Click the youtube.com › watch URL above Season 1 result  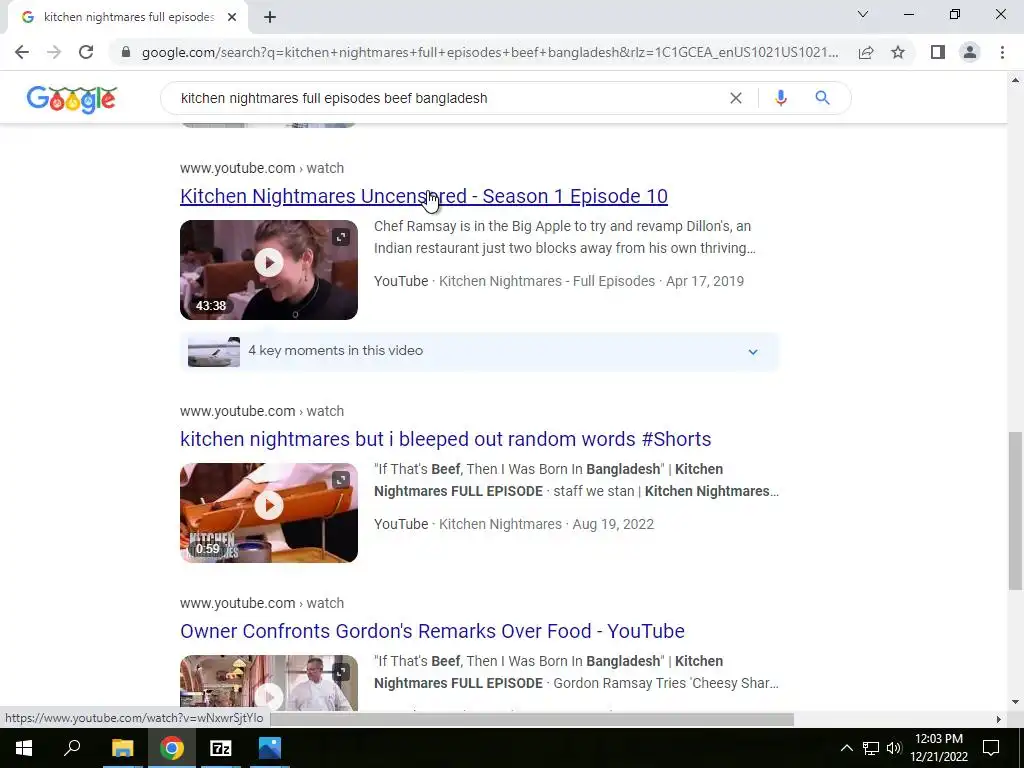262,168
